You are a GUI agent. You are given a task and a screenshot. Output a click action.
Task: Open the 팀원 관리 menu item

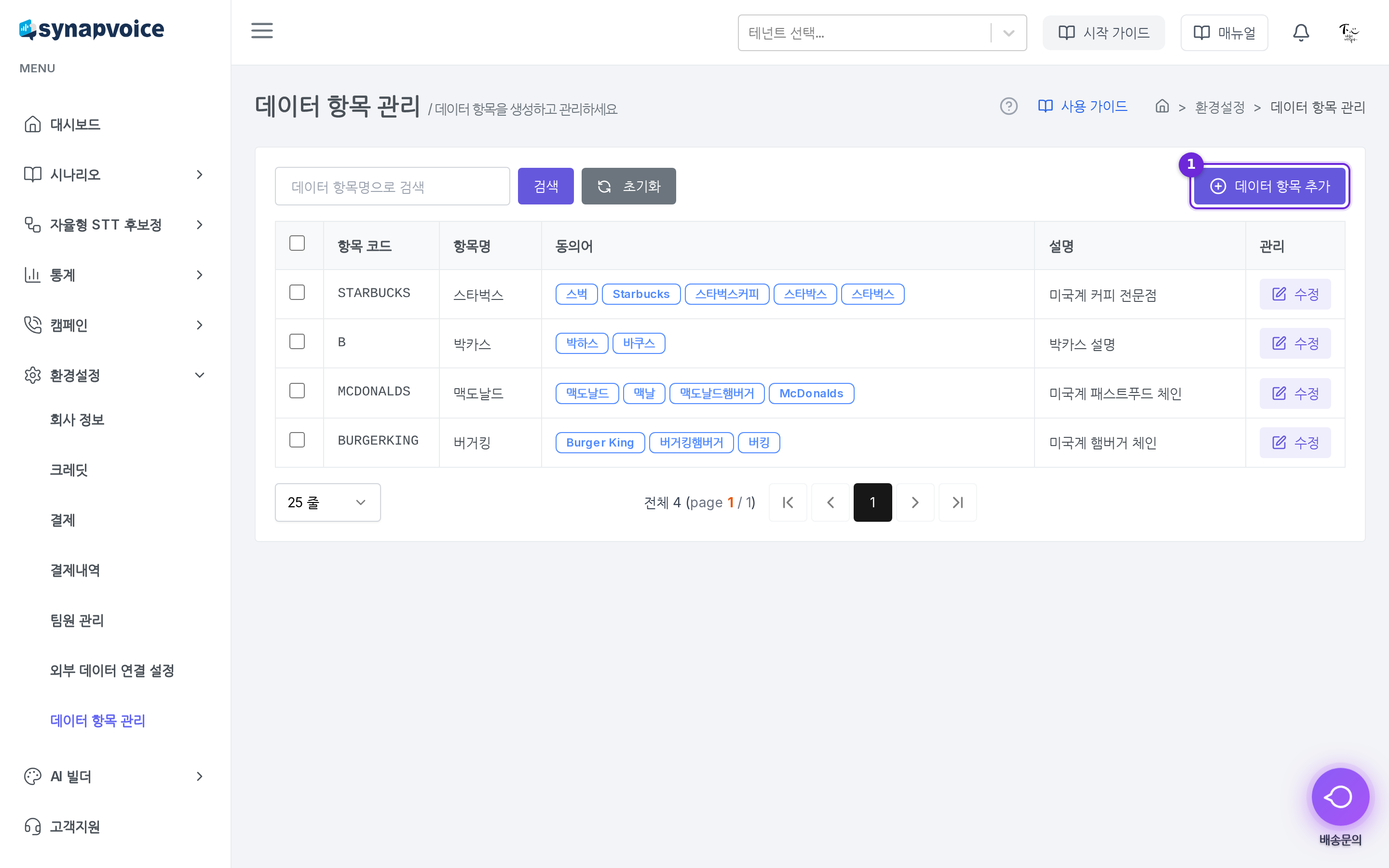[x=77, y=620]
